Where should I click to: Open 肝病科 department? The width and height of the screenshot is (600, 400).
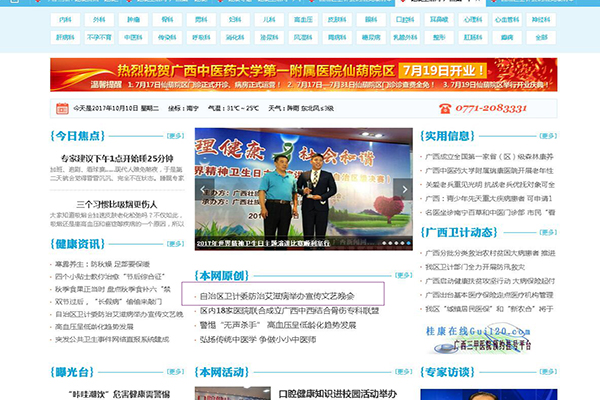click(65, 38)
